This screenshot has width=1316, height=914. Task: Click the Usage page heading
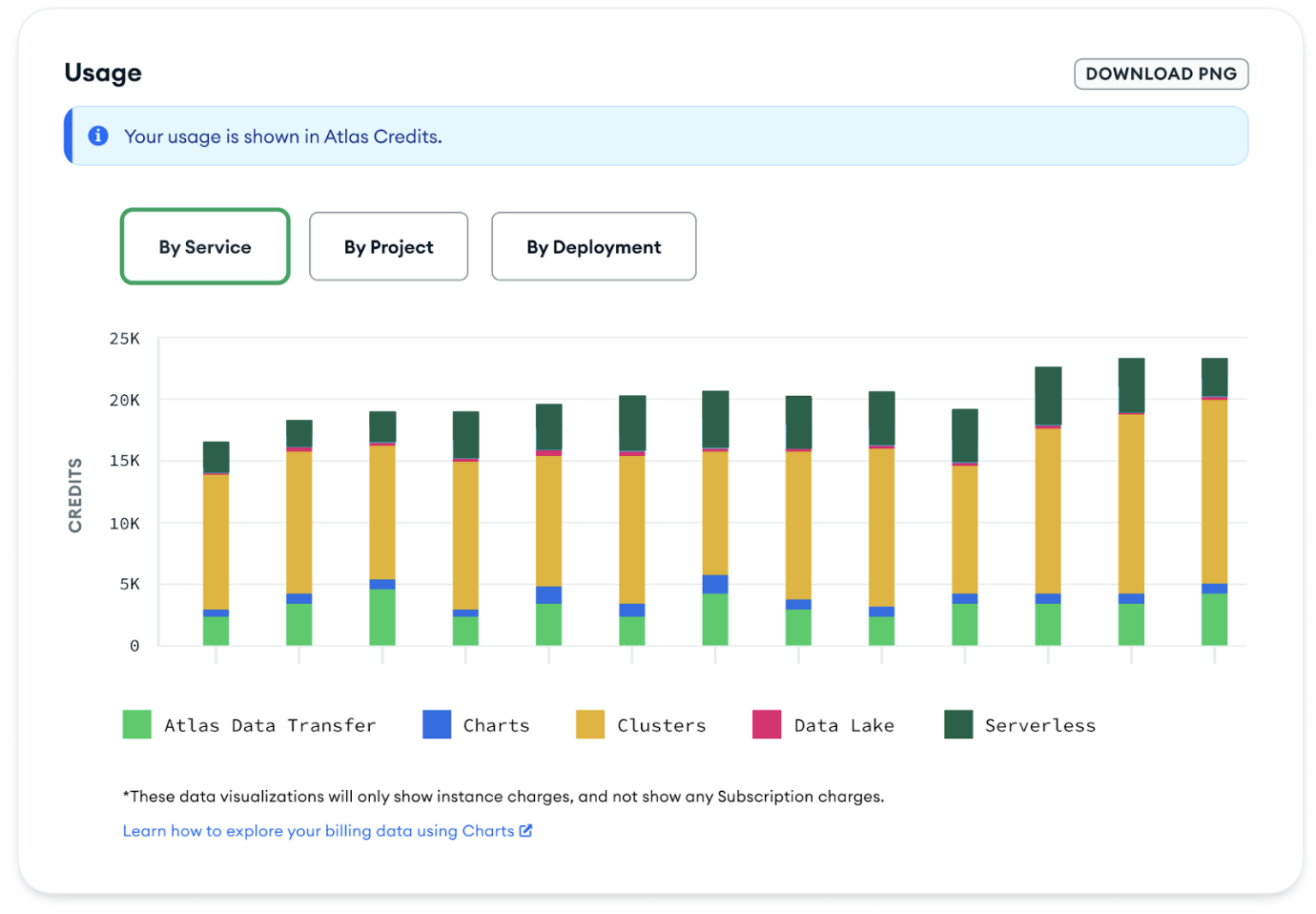102,72
